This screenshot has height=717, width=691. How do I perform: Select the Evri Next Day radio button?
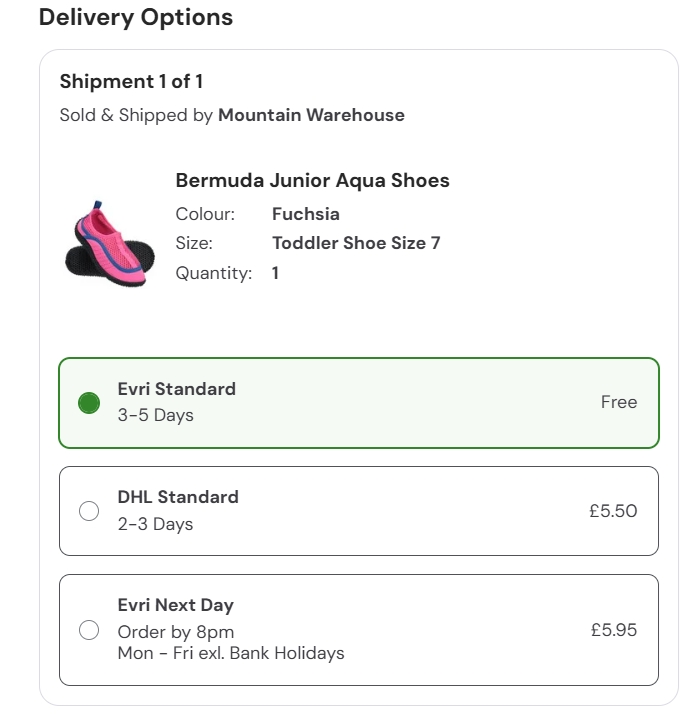click(x=89, y=630)
